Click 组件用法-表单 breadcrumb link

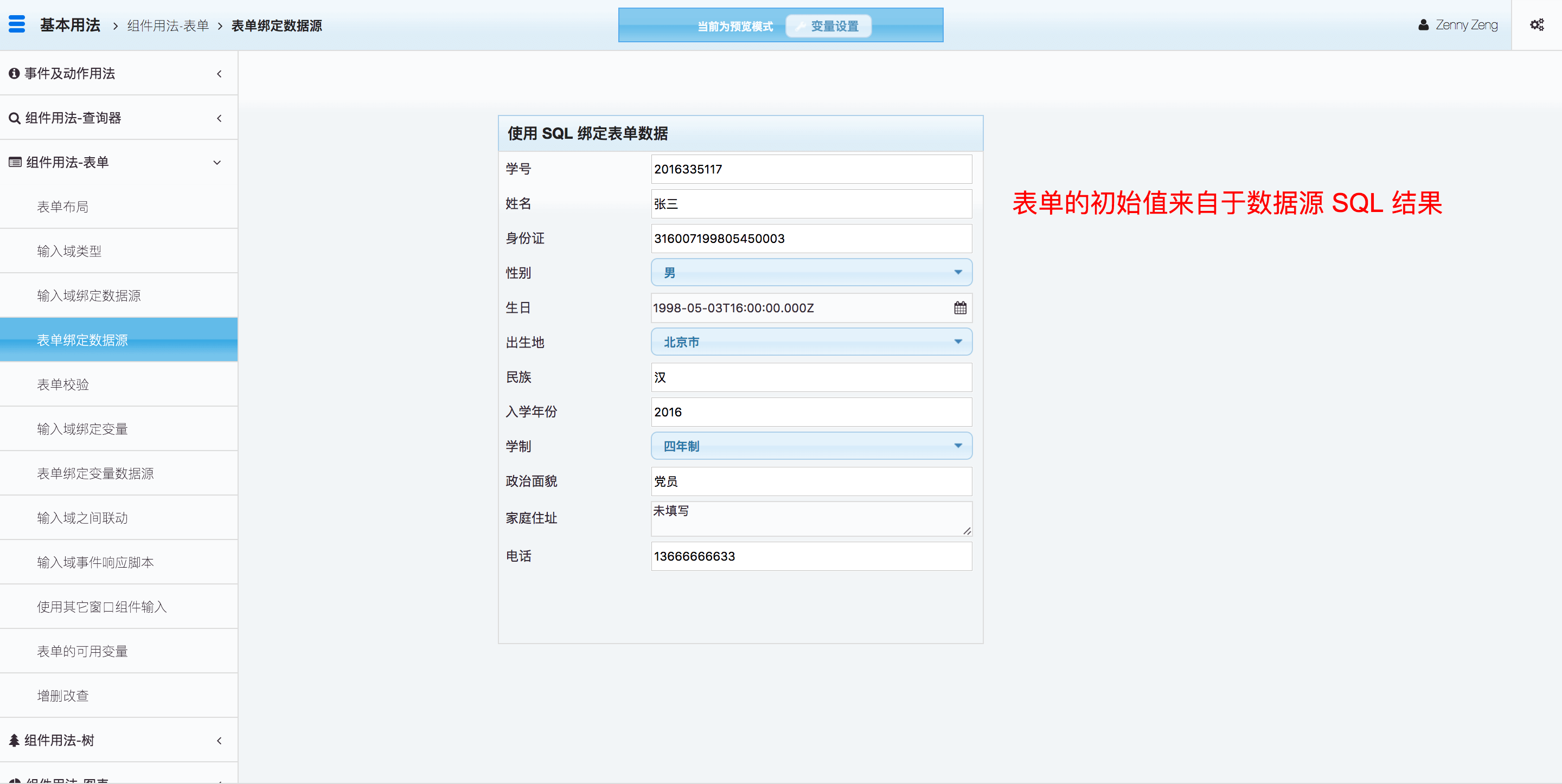tap(168, 25)
